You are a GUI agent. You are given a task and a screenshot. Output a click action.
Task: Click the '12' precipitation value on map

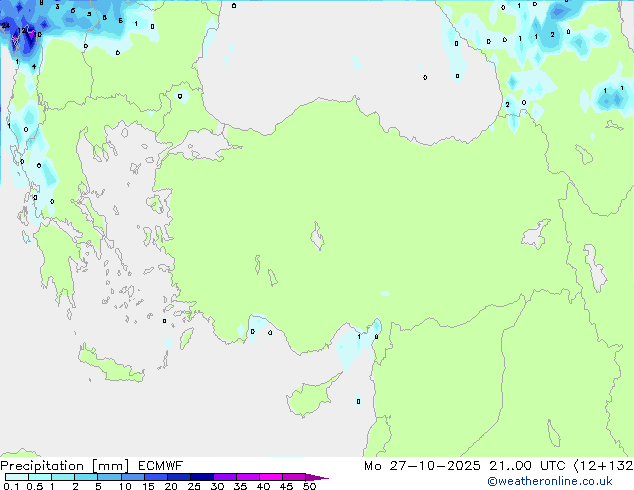click(x=21, y=31)
